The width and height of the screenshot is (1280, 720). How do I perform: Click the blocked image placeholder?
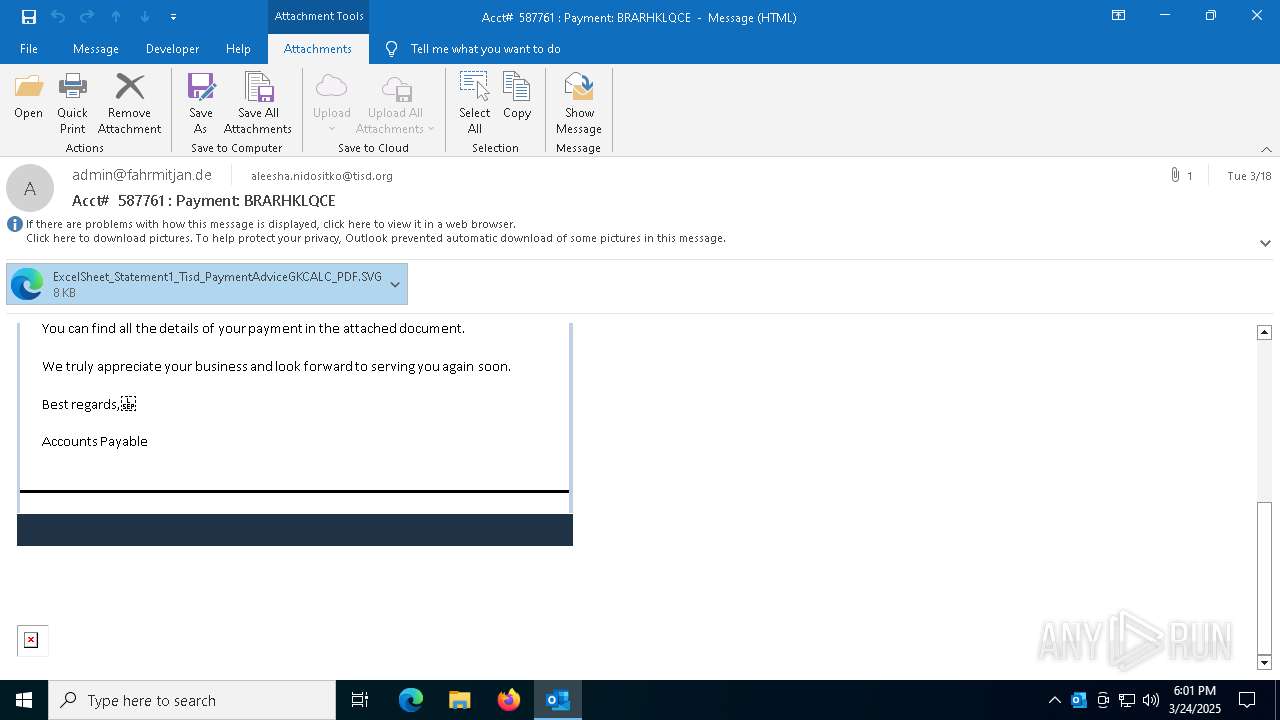(31, 640)
